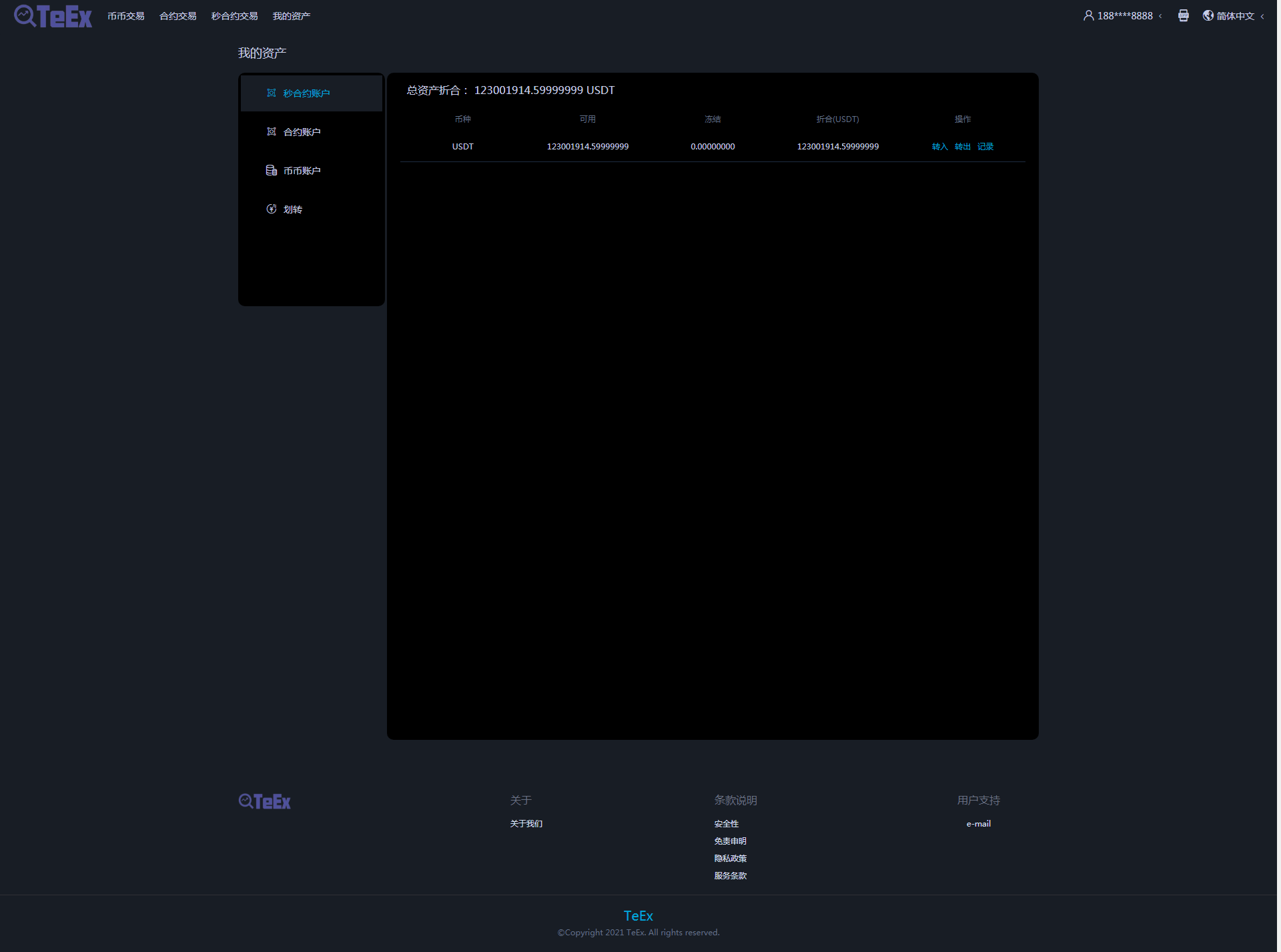Open the user account 188****8888 dropdown
The image size is (1281, 952).
click(x=1122, y=15)
